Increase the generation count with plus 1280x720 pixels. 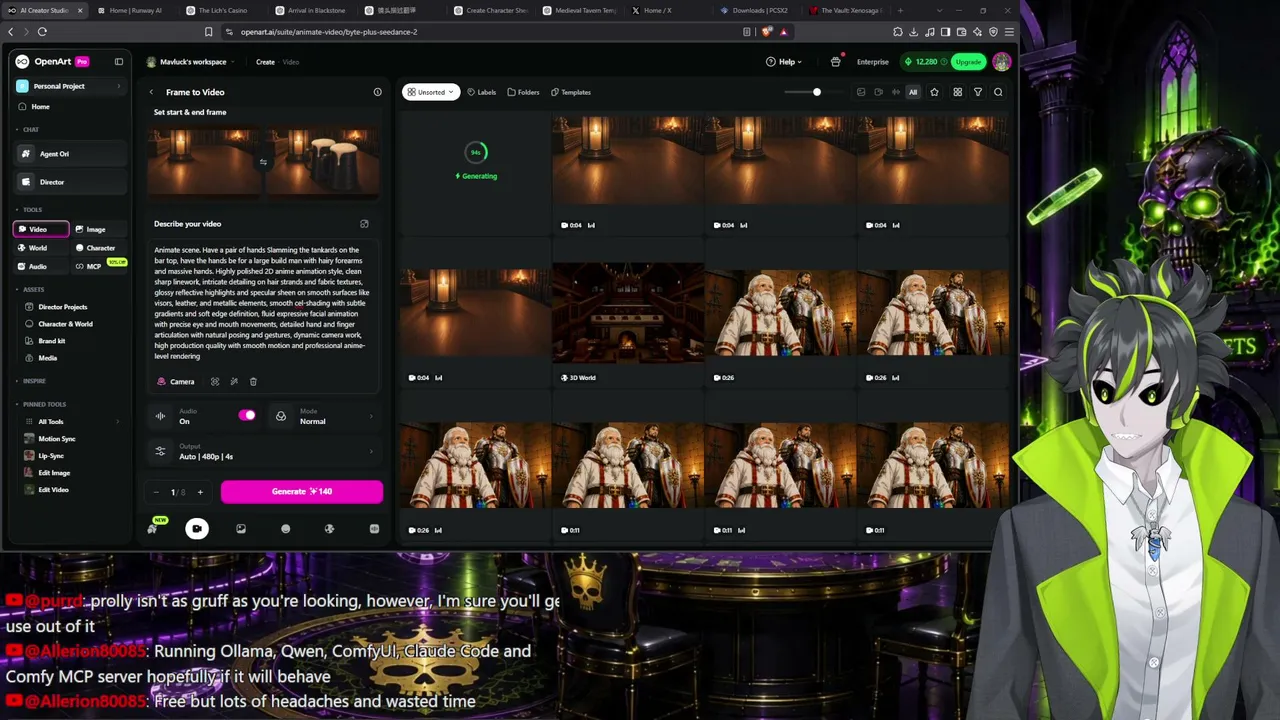click(200, 492)
